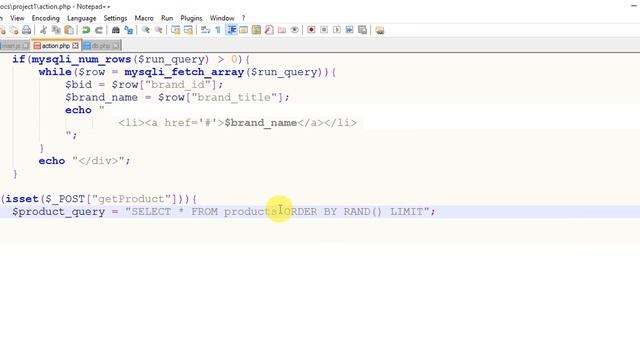
Task: Open the Encoding menu
Action: point(46,18)
